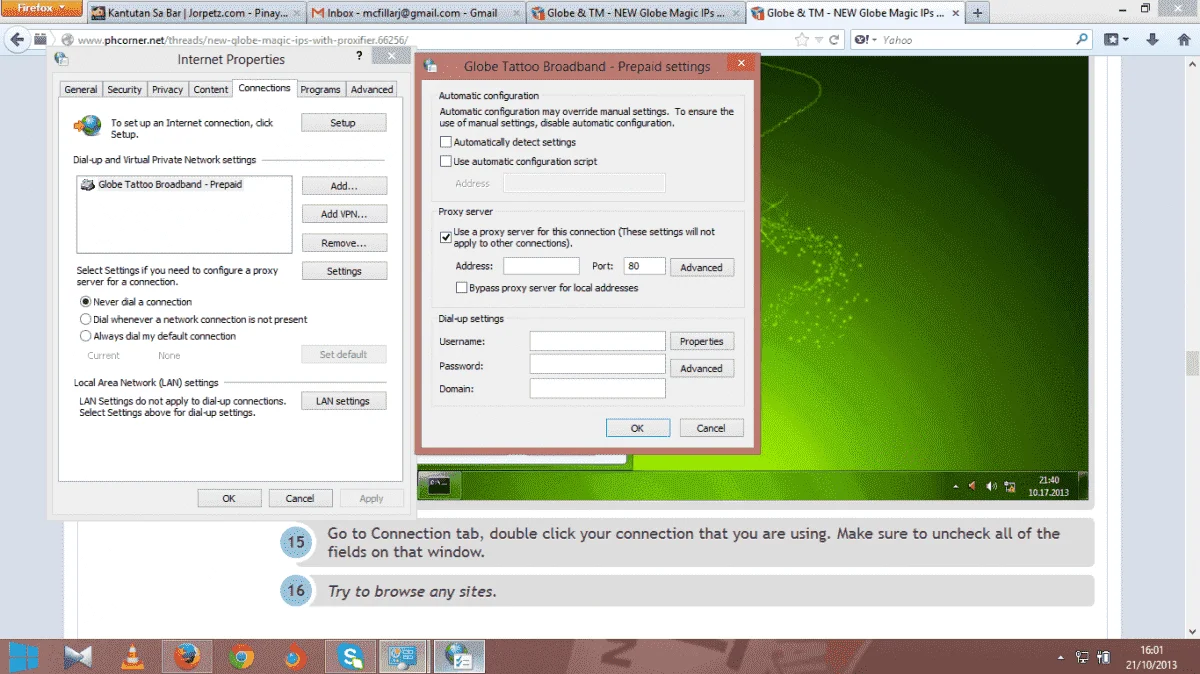This screenshot has height=674, width=1200.
Task: Click the Password input field
Action: pyautogui.click(x=598, y=364)
